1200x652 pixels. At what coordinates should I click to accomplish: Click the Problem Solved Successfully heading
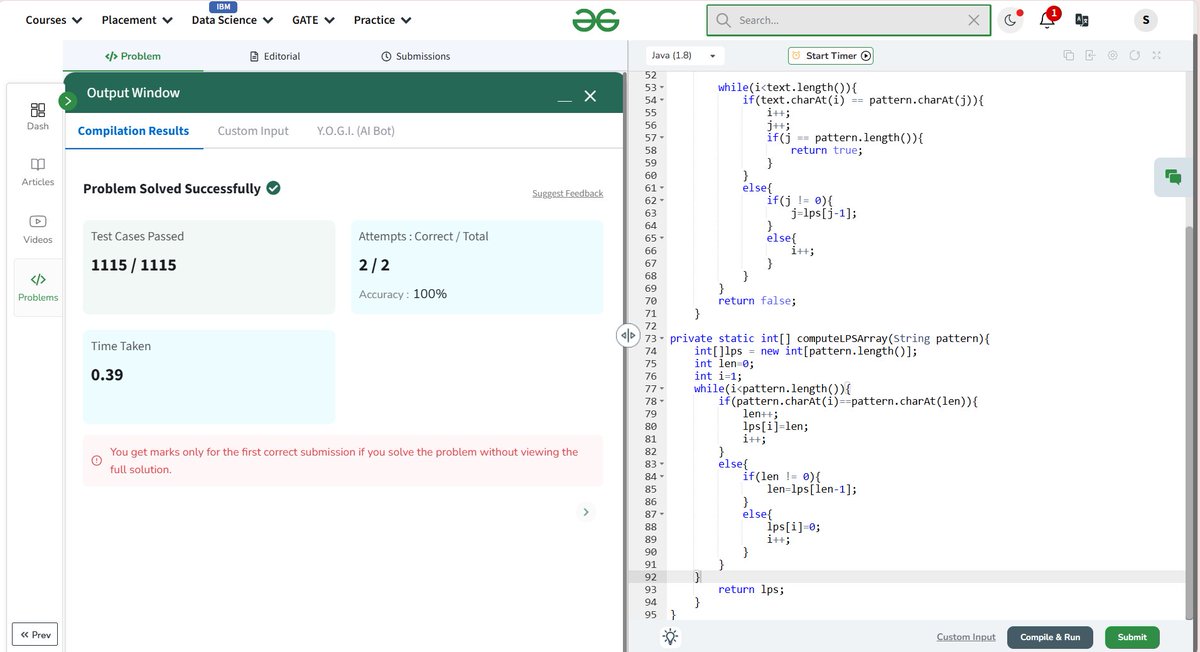(172, 188)
